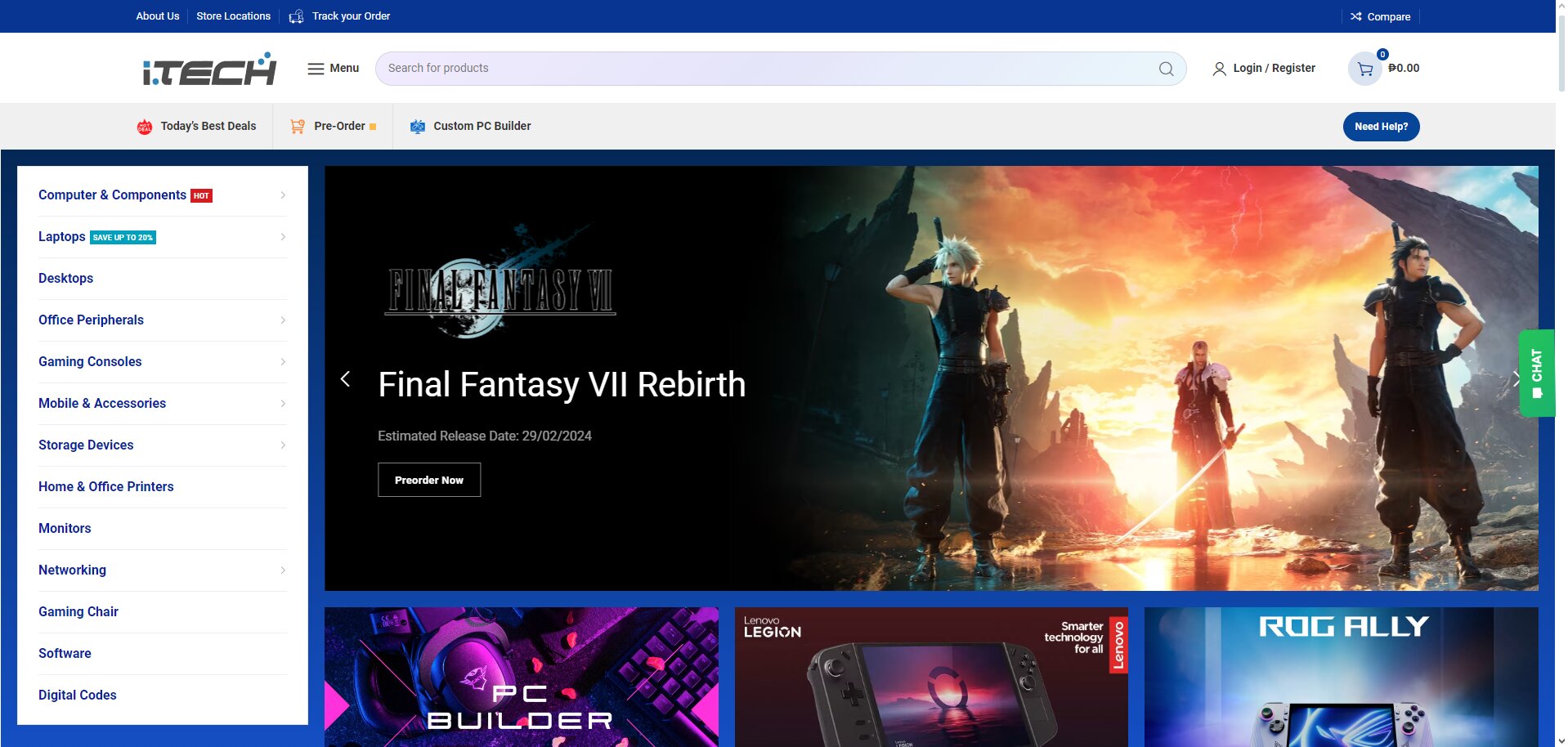
Task: Open the PC Builder promo banner
Action: [x=522, y=677]
